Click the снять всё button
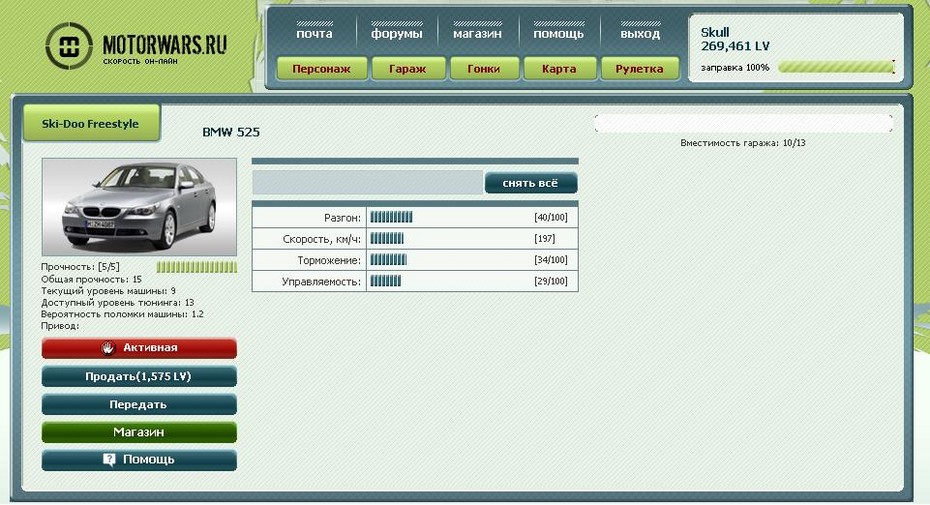930x505 pixels. click(x=531, y=183)
